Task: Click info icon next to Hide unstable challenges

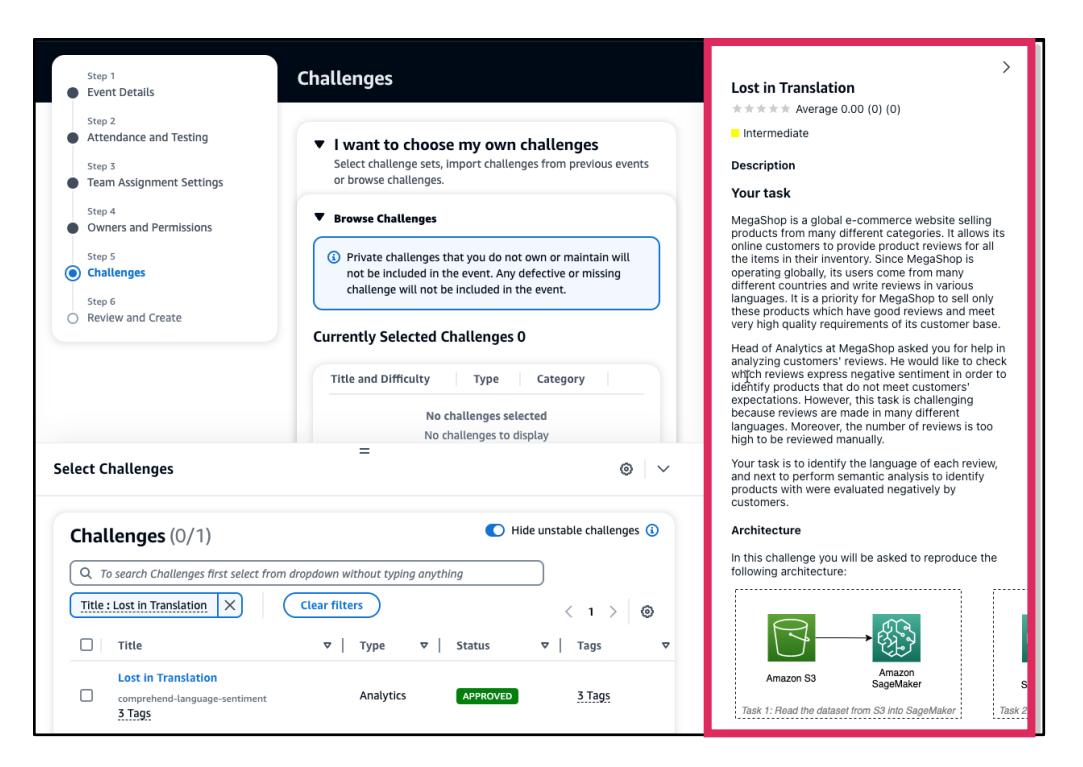Action: point(652,529)
